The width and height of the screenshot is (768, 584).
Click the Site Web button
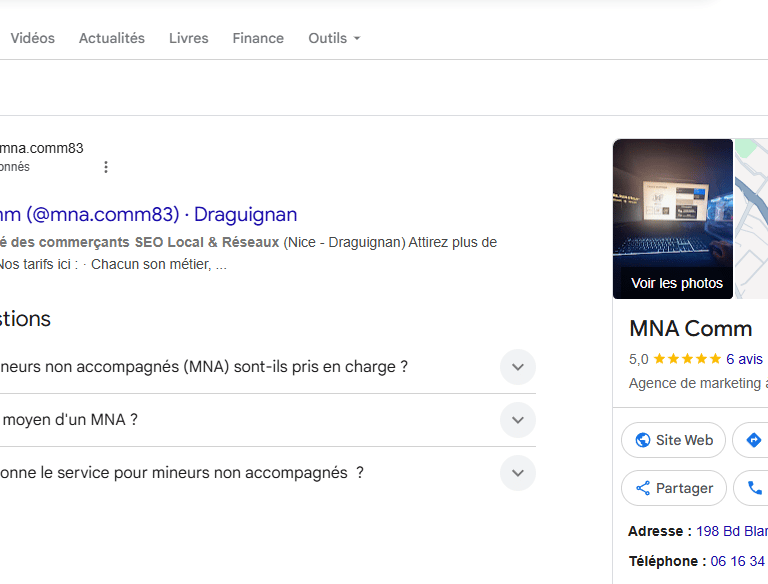tap(673, 440)
